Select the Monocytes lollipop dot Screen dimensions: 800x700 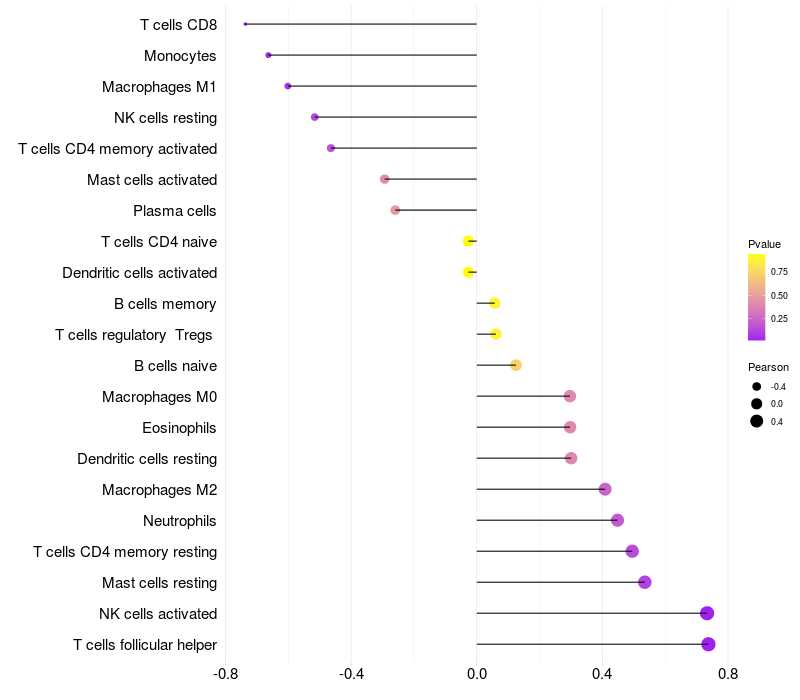[x=268, y=55]
